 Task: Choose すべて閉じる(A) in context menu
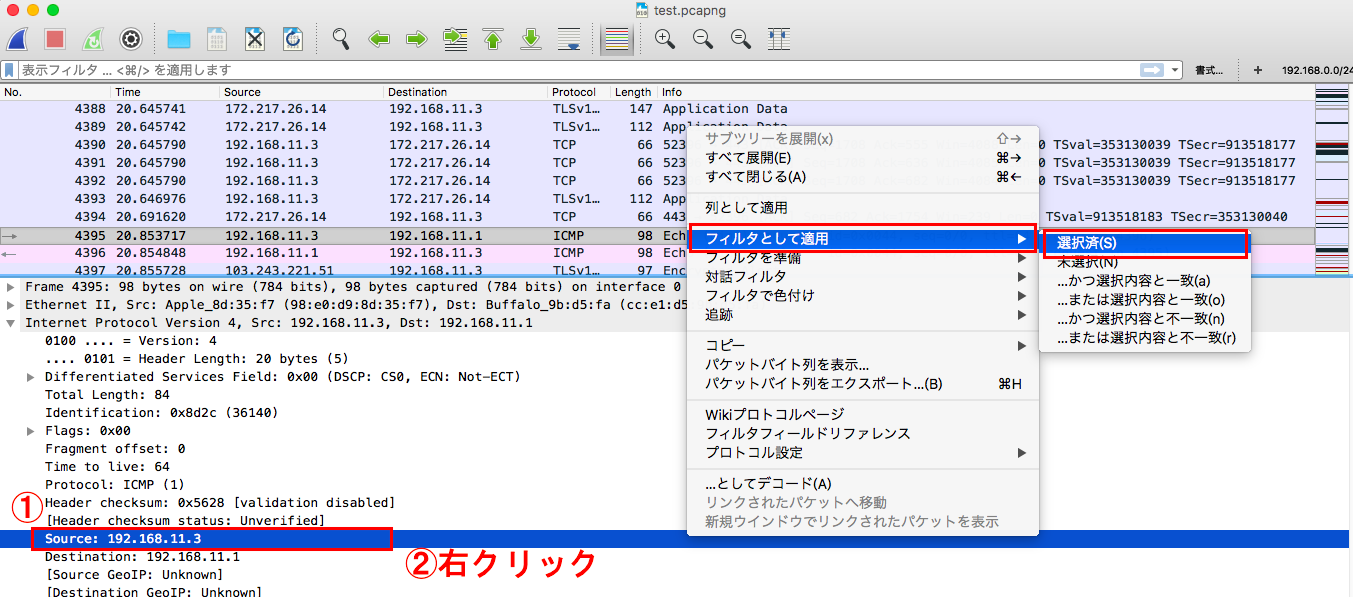click(x=863, y=177)
